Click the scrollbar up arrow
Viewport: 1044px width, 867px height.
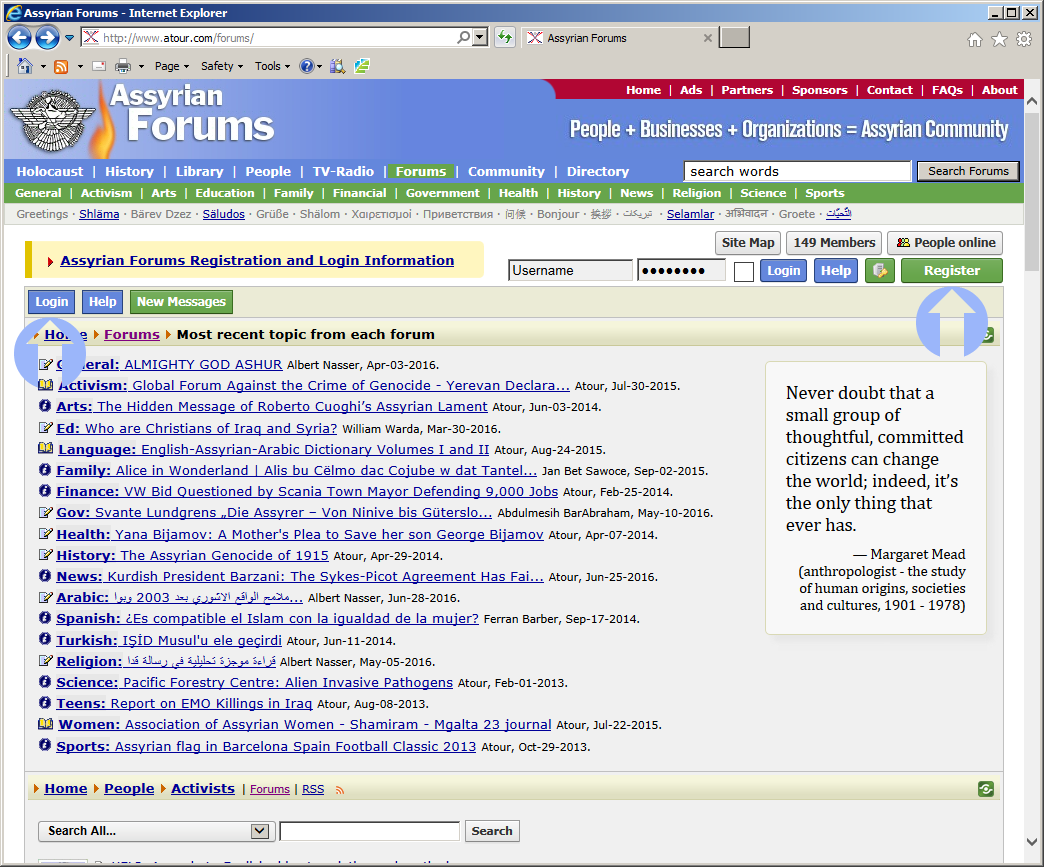coord(1031,101)
